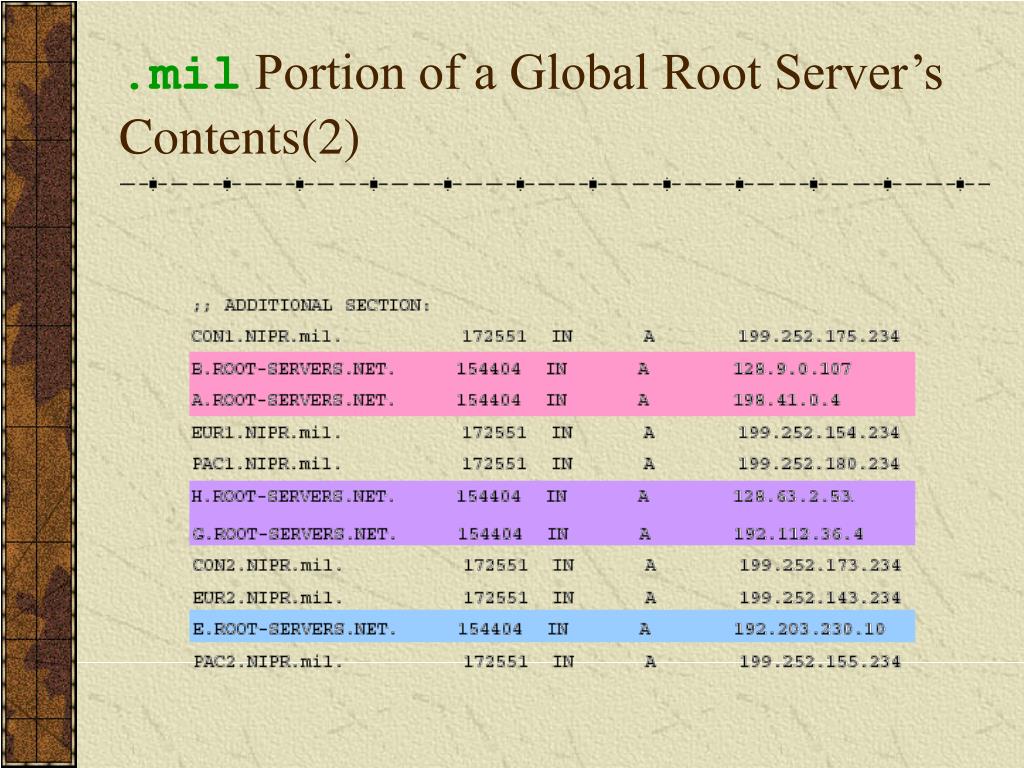The image size is (1024, 768).
Task: Select G.ROOT-SERVERS.NET. hostname
Action: [294, 534]
